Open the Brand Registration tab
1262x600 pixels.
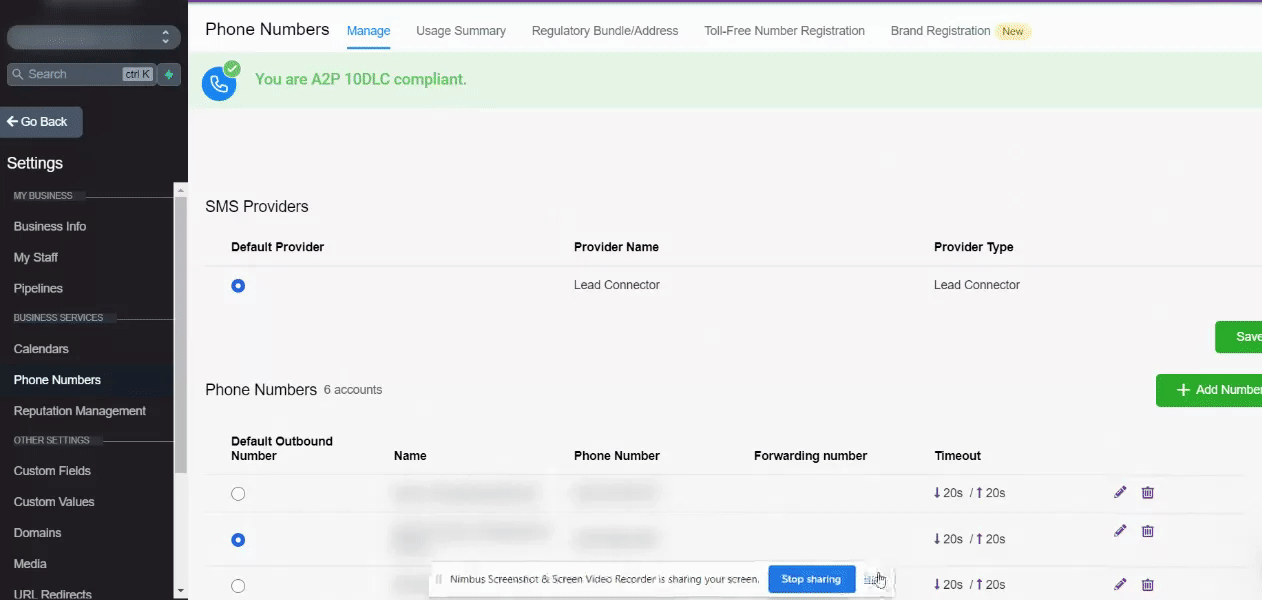click(x=940, y=31)
